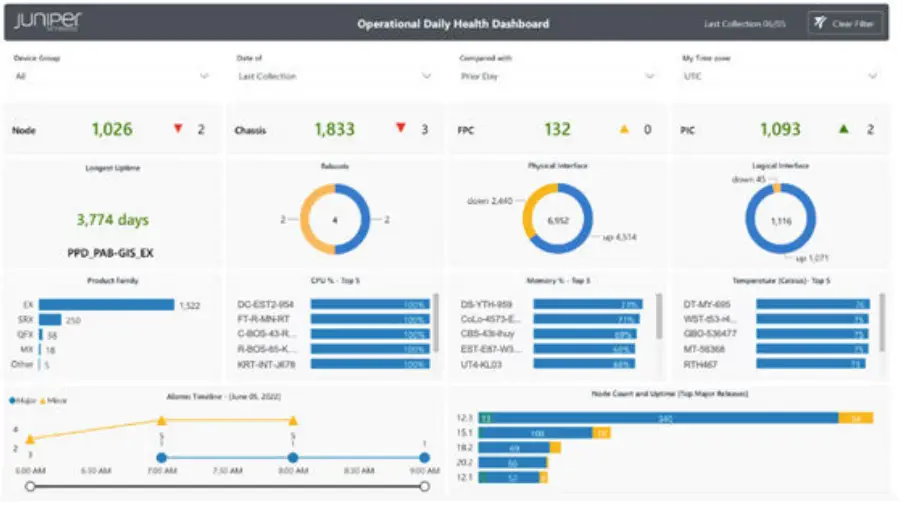Screen dimensions: 903x506
Task: Click the Temperature Top 5 list scrollbar
Action: pos(882,322)
